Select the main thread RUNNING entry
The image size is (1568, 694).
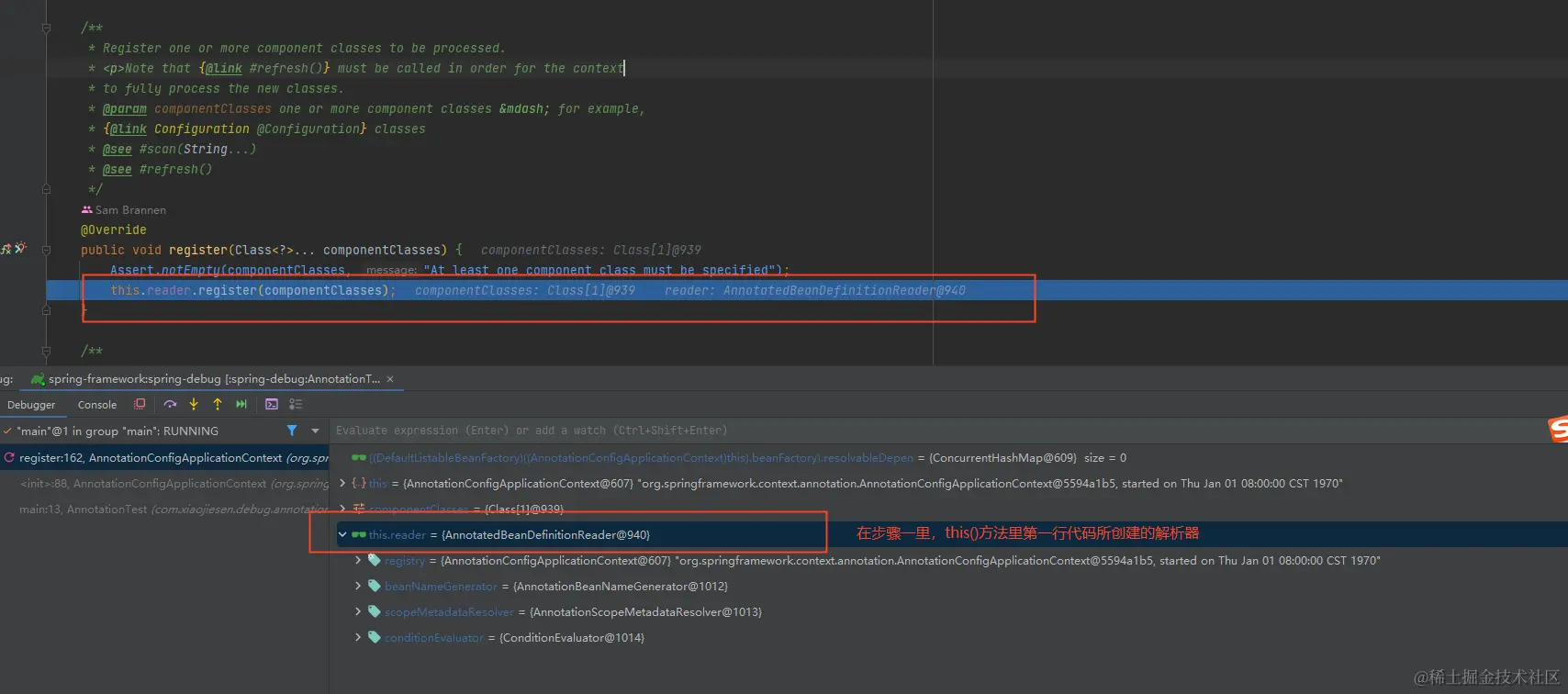118,431
